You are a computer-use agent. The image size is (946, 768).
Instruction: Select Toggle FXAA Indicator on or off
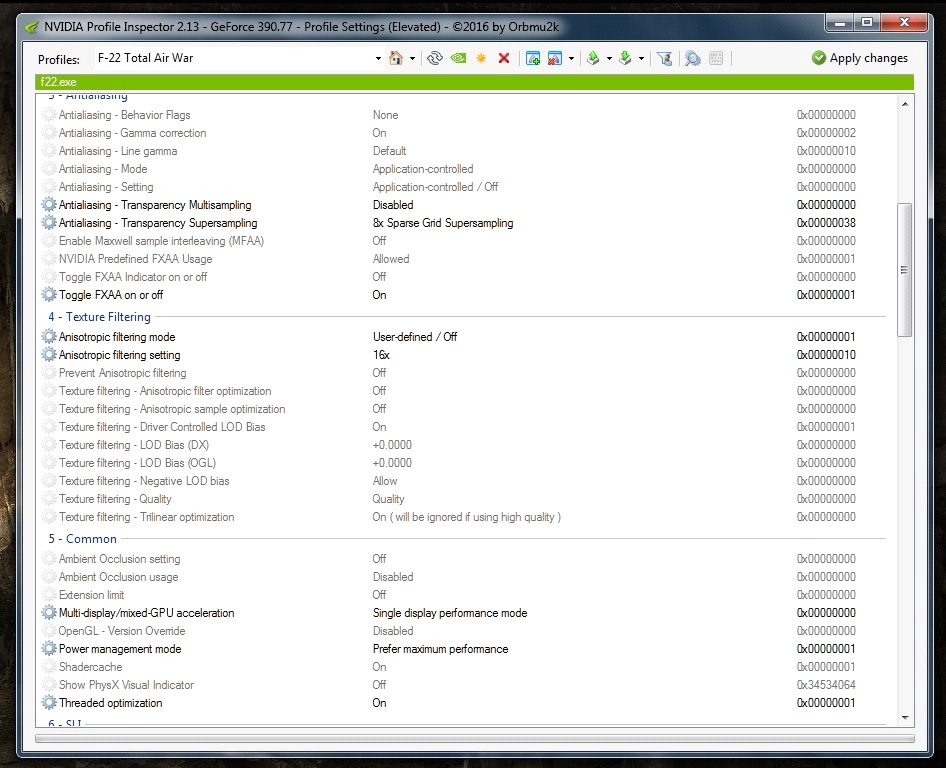click(133, 277)
